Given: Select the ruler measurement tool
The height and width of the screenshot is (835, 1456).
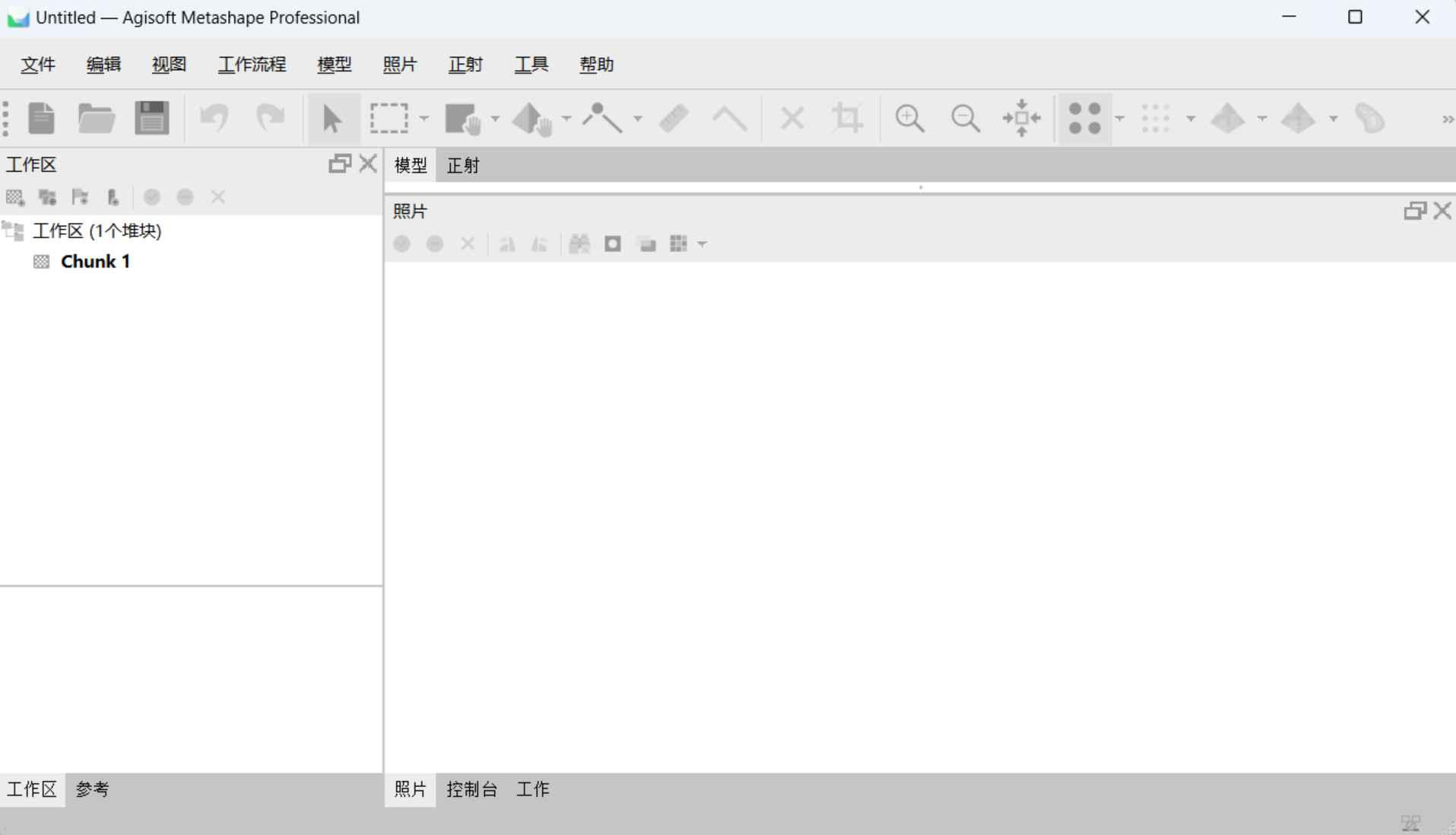Looking at the screenshot, I should [674, 118].
